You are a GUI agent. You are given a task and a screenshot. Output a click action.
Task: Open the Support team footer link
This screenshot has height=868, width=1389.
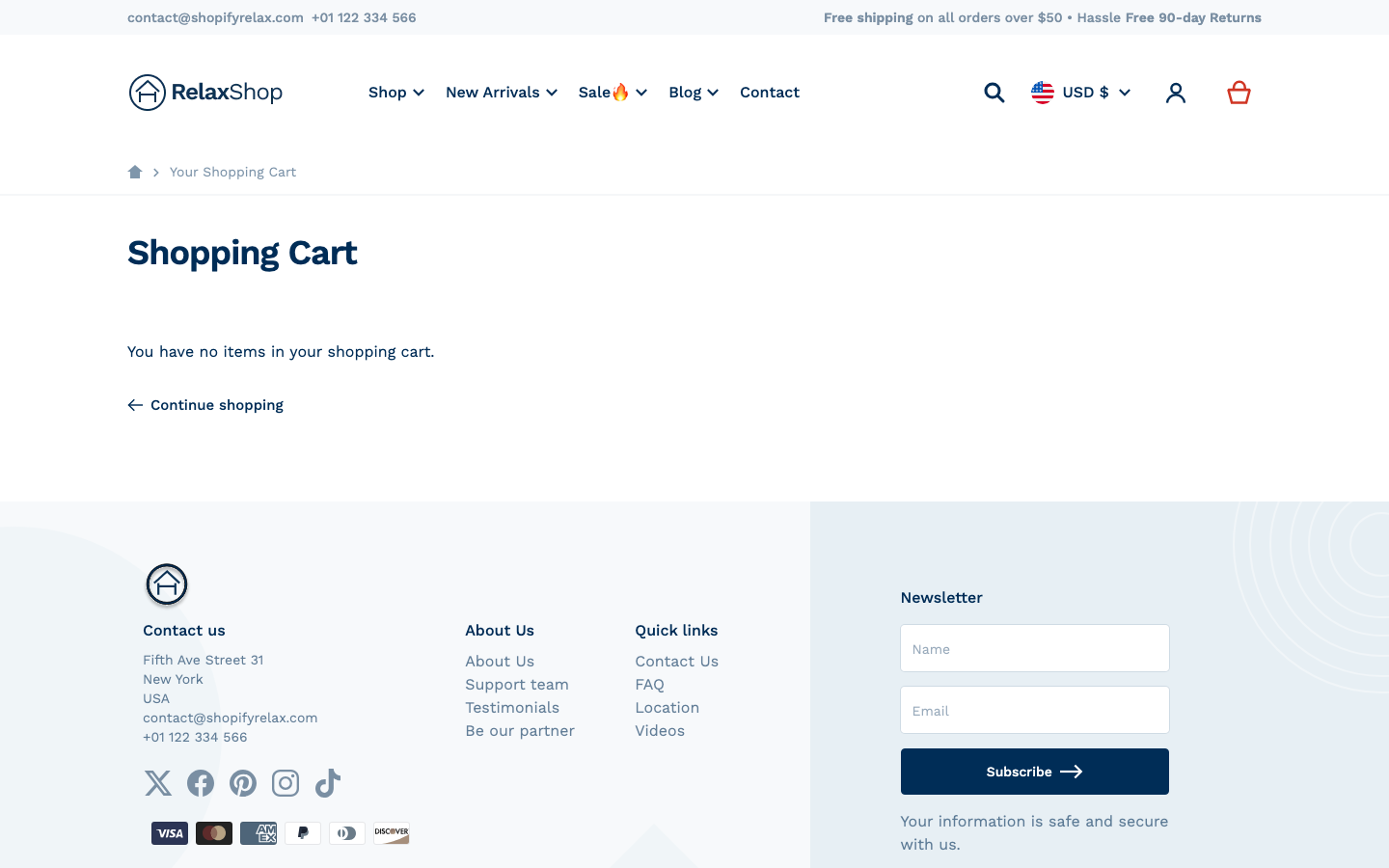point(517,685)
